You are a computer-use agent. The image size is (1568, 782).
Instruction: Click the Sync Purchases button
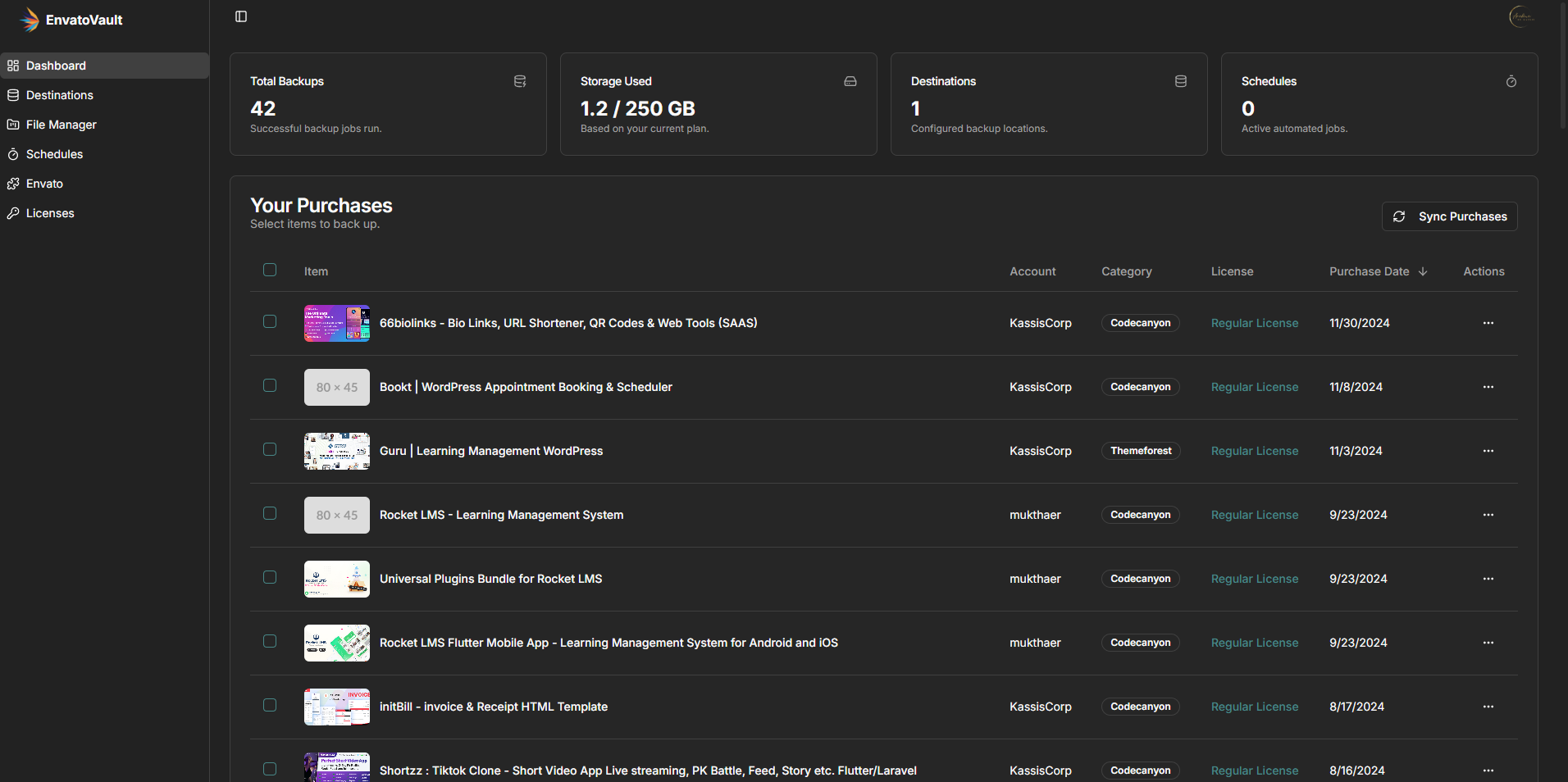(1450, 216)
